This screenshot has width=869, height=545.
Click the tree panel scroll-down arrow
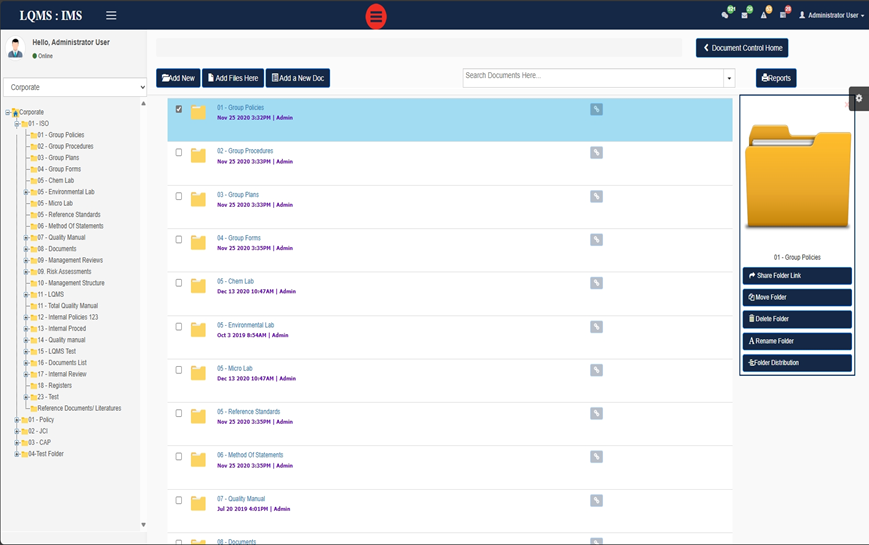tap(143, 524)
